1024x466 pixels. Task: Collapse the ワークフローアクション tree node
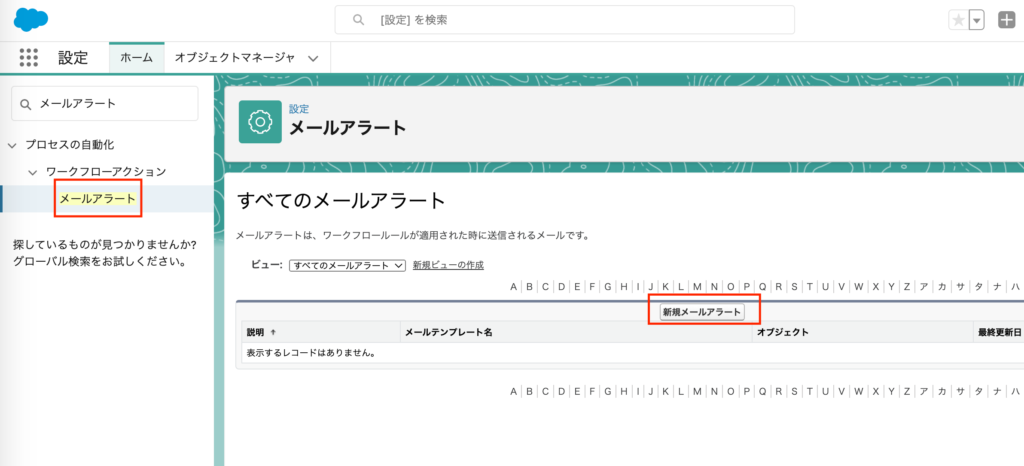click(33, 172)
